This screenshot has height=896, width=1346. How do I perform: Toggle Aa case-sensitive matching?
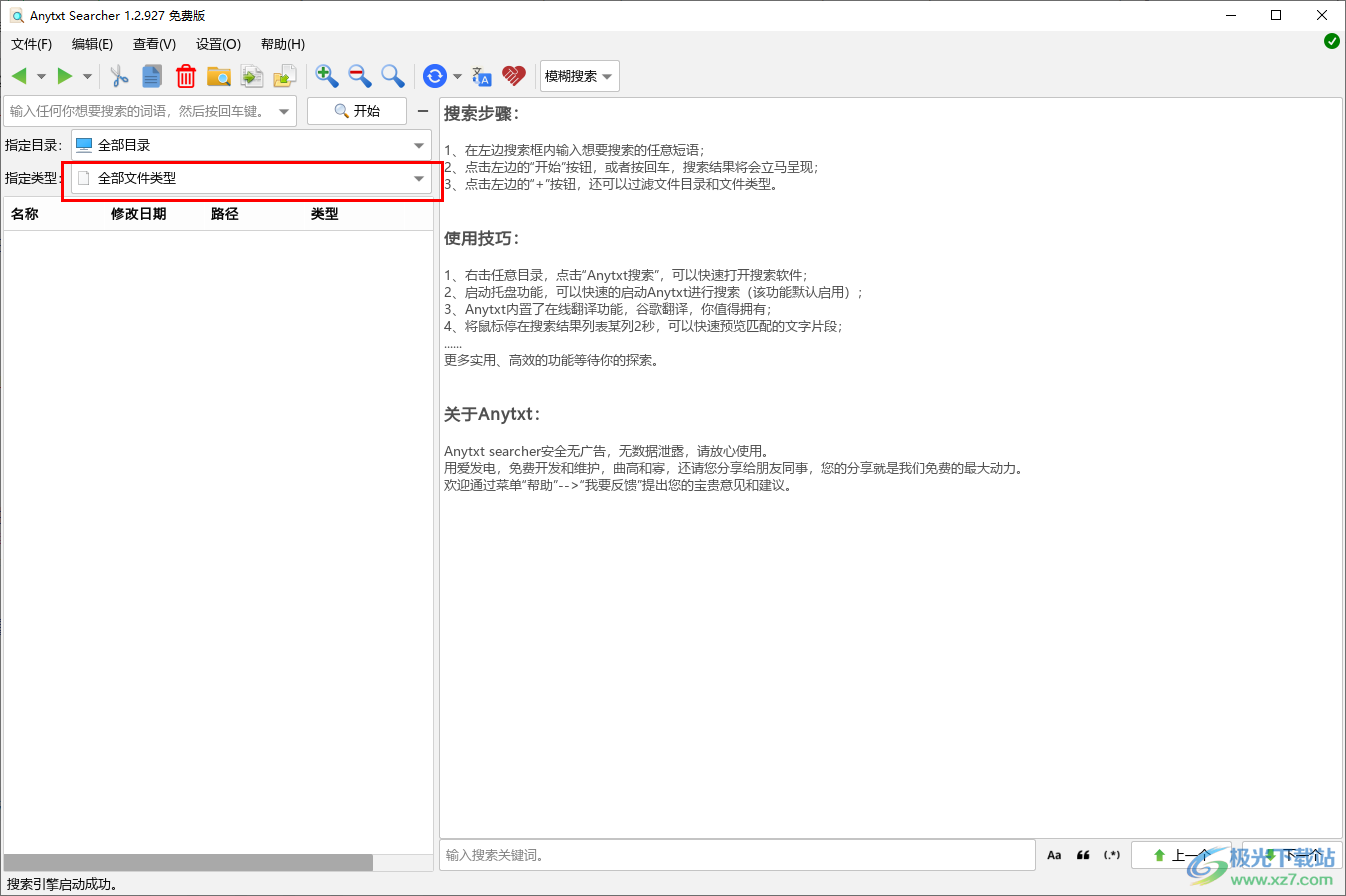[1054, 855]
